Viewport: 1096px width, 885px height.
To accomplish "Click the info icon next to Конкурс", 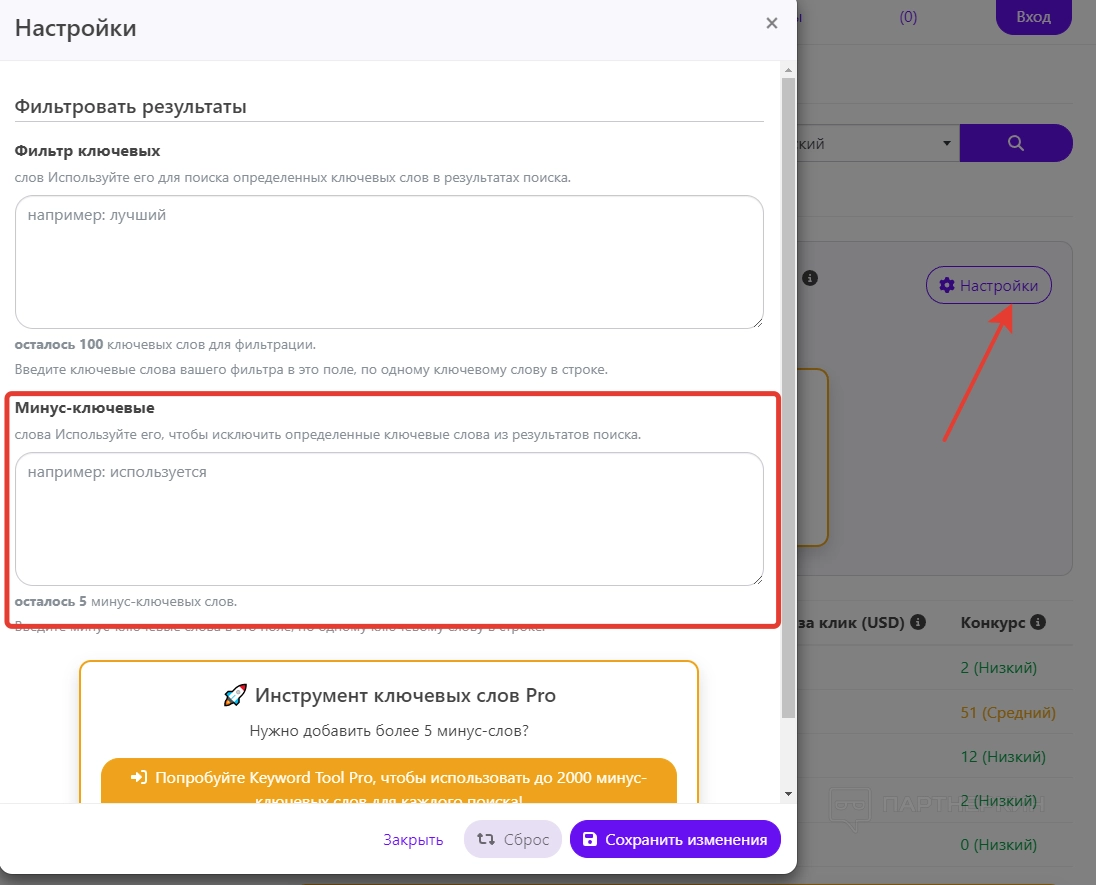I will point(1038,622).
